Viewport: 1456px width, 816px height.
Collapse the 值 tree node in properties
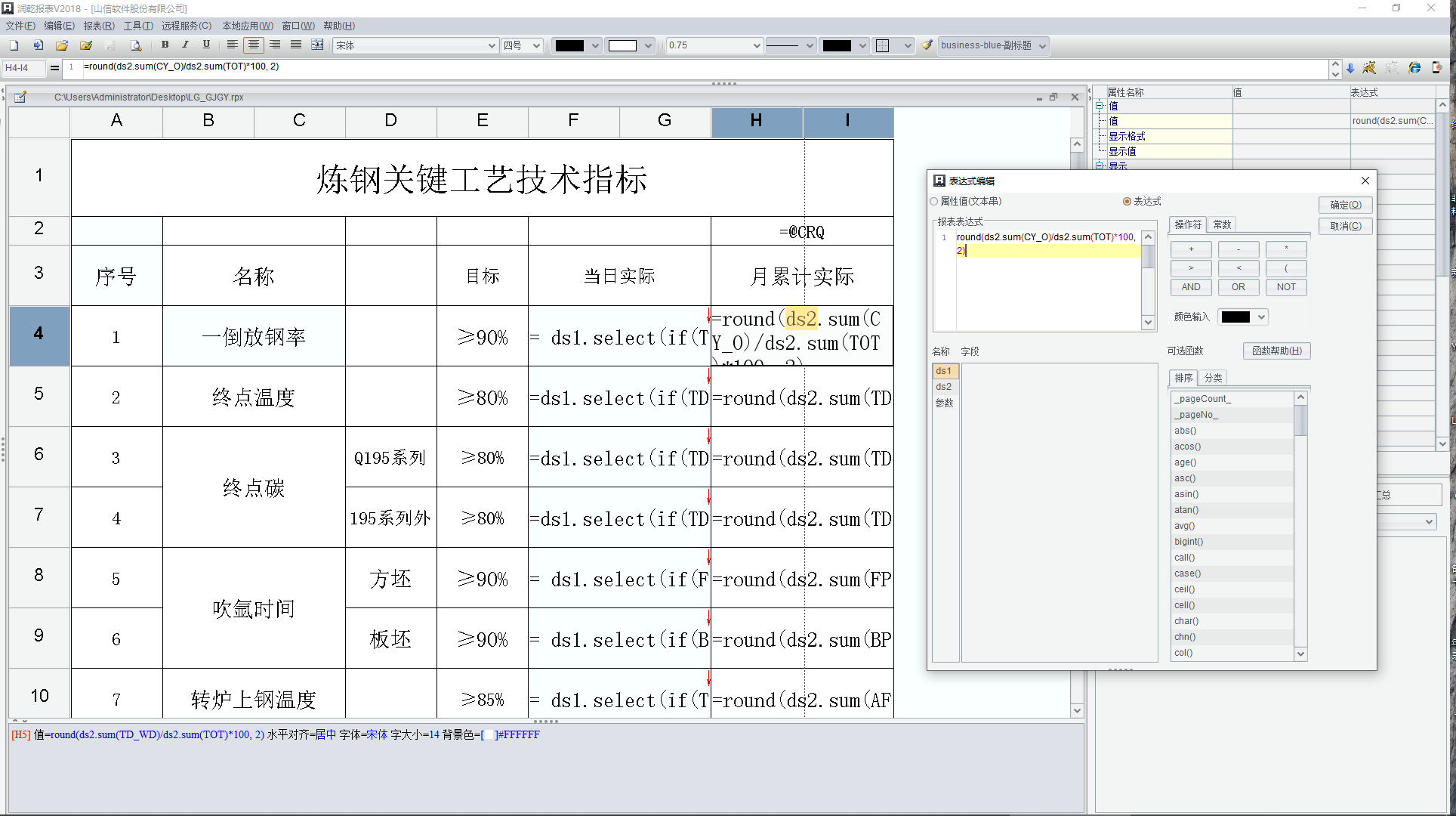click(1100, 106)
